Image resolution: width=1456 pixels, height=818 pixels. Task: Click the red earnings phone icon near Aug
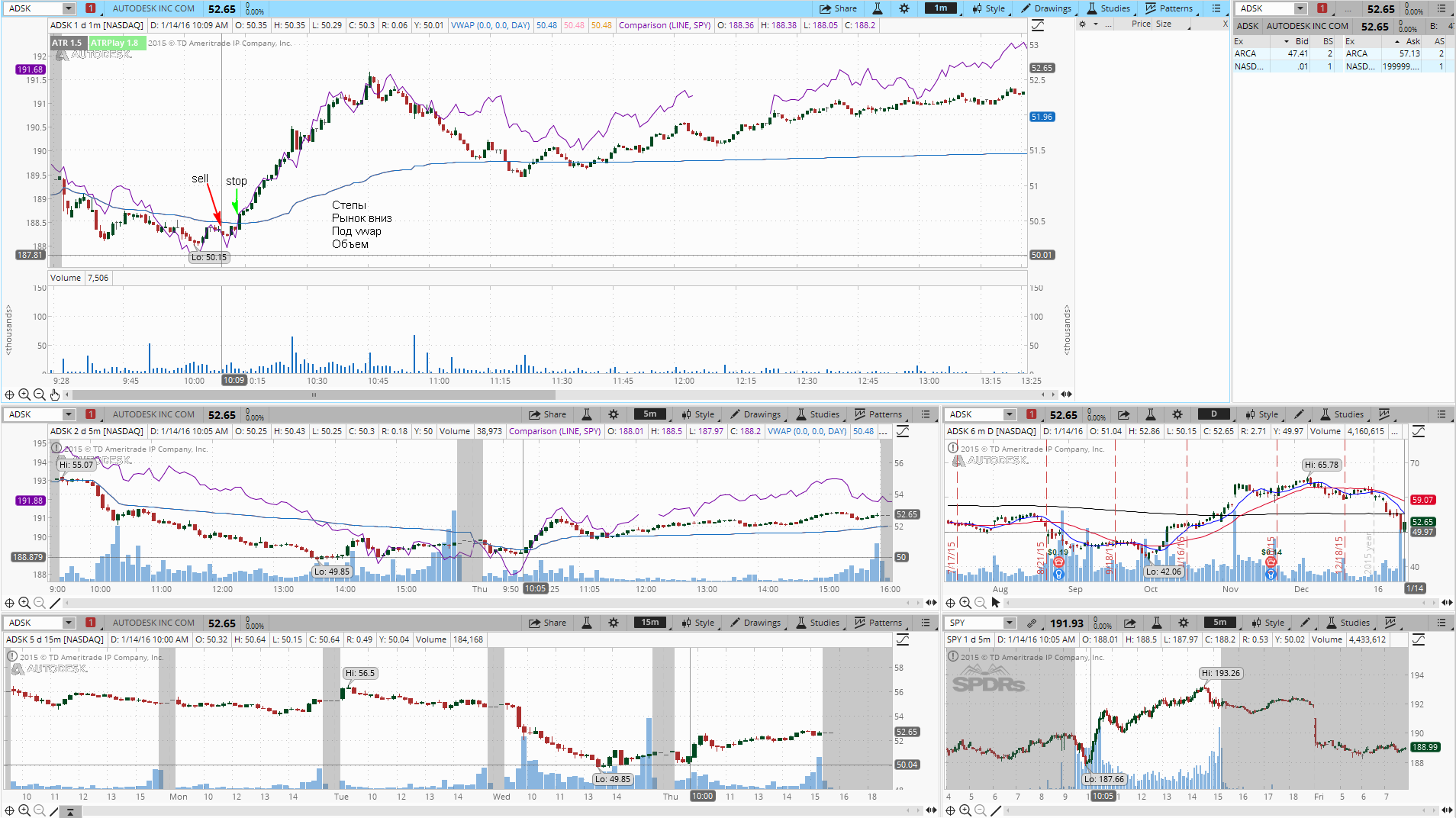click(1058, 562)
